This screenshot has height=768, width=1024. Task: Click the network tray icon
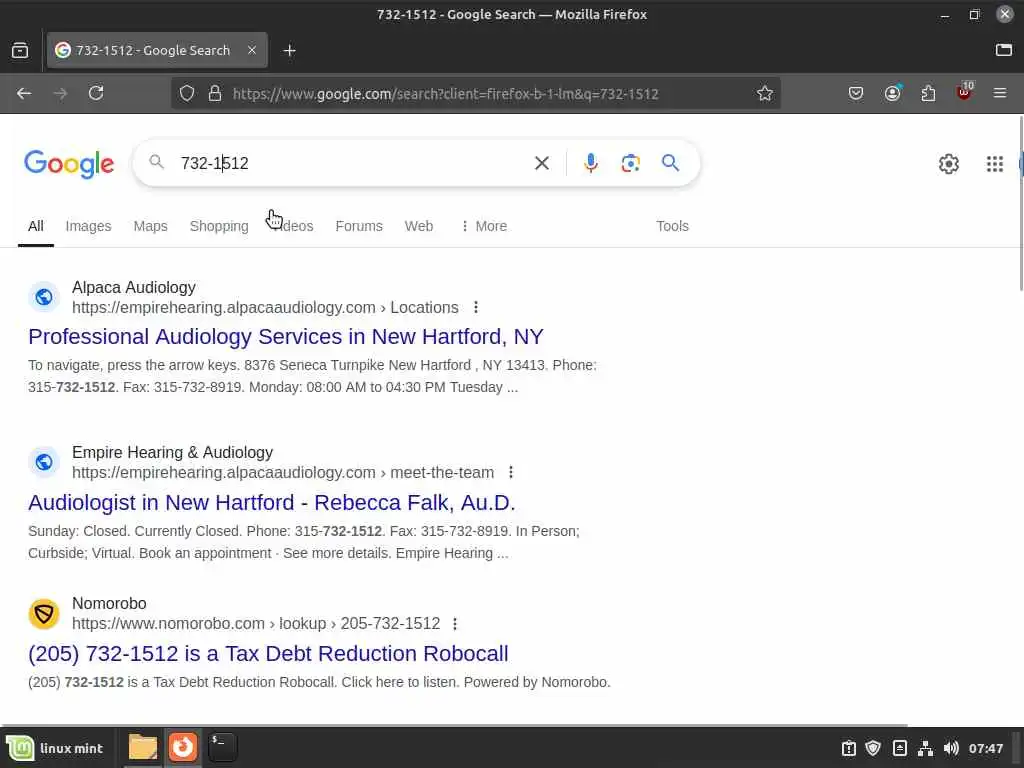click(925, 748)
